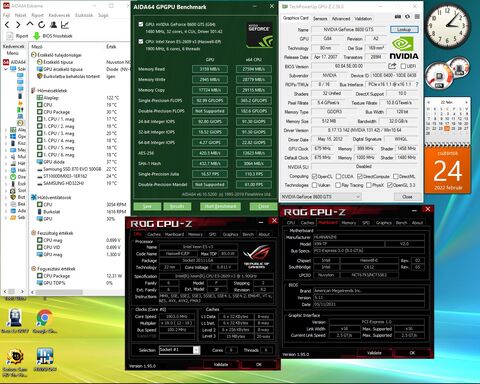Toggle the DirectCompute checkbox in GPU-Z
Viewport: 480px width, 384px height.
[x=360, y=176]
